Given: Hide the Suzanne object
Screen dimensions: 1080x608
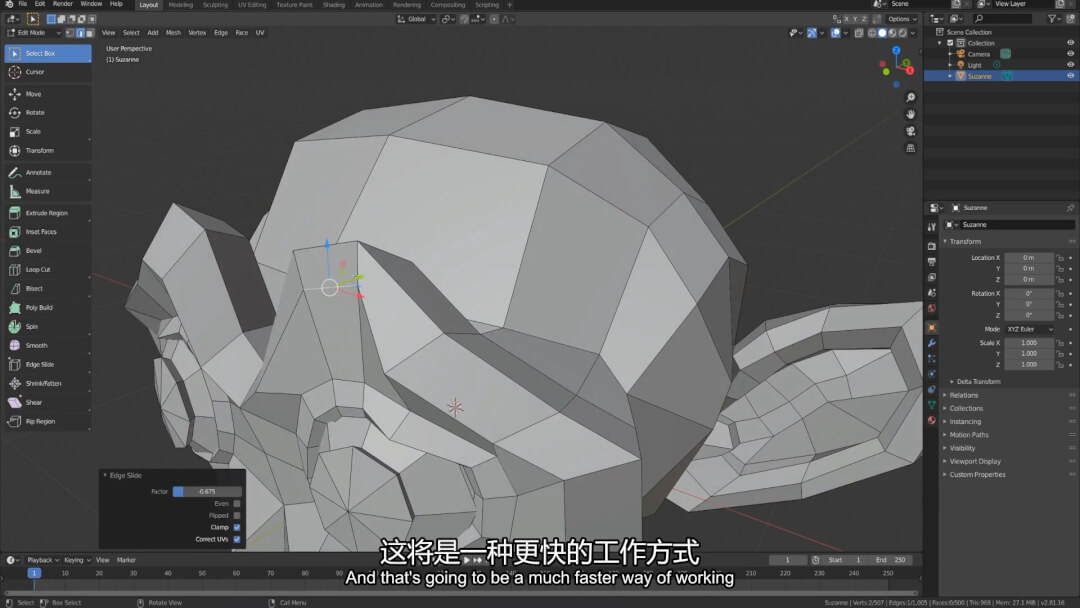Looking at the screenshot, I should coord(1070,76).
